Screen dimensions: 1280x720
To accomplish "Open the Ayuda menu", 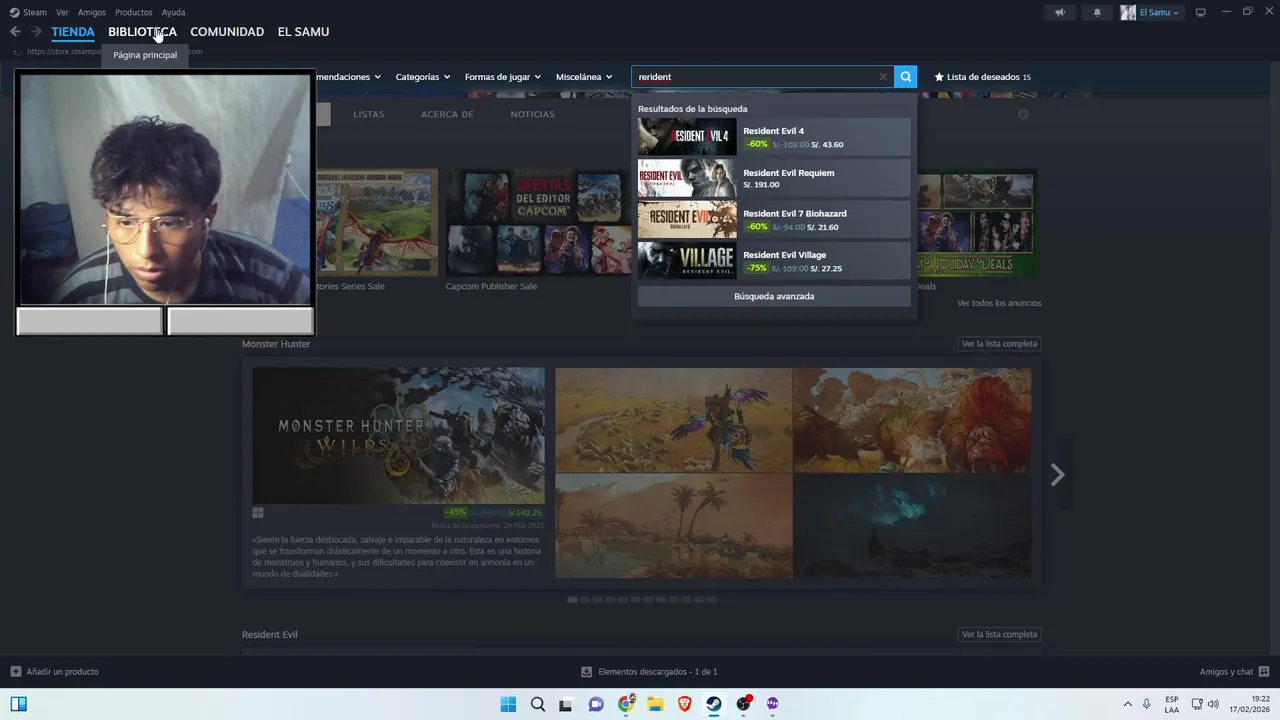I will pyautogui.click(x=173, y=12).
